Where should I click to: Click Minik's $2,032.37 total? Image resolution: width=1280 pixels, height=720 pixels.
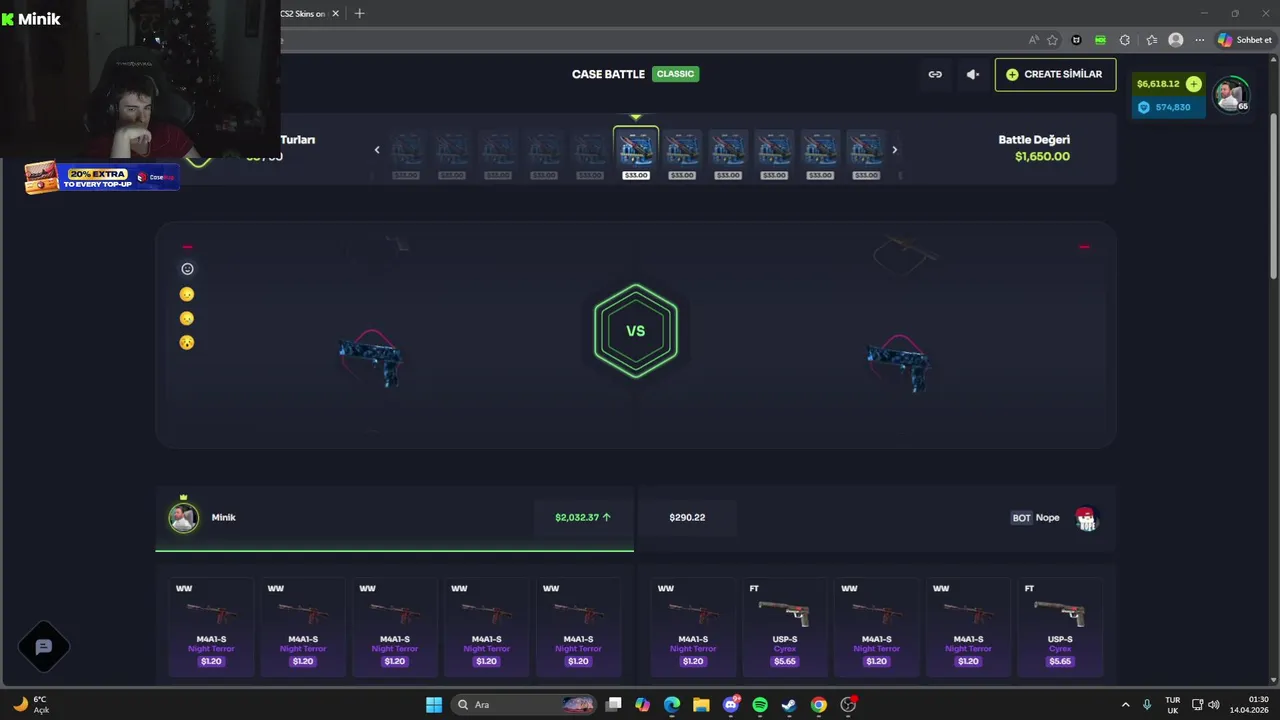click(x=582, y=517)
